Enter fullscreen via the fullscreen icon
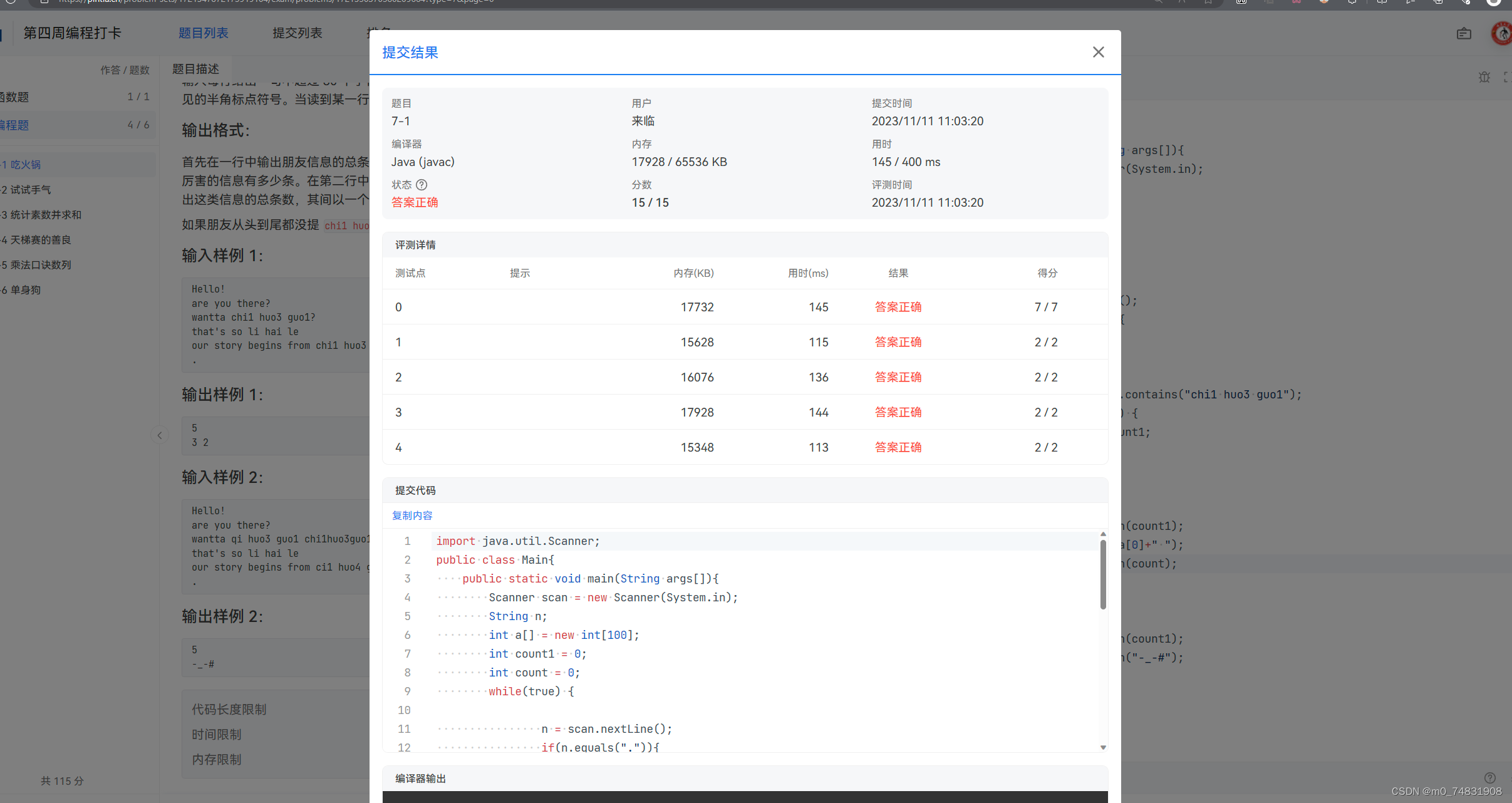1512x803 pixels. pyautogui.click(x=1507, y=77)
